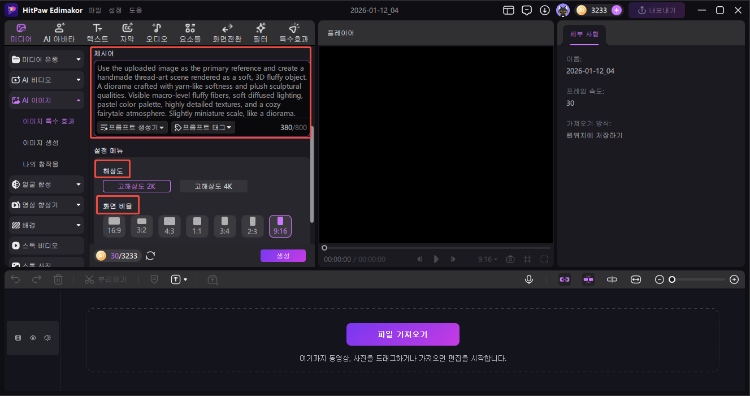Open the feedback message icon
The height and width of the screenshot is (396, 750).
click(x=527, y=10)
